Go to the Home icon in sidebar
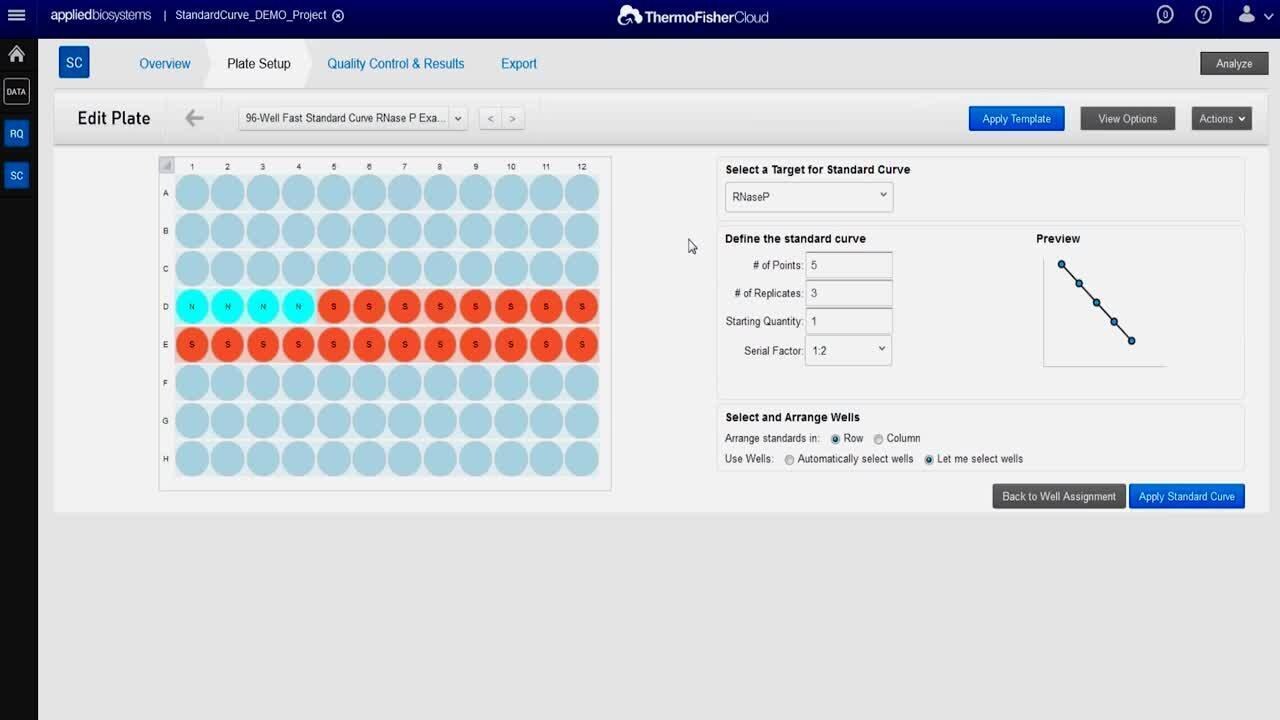 [16, 54]
